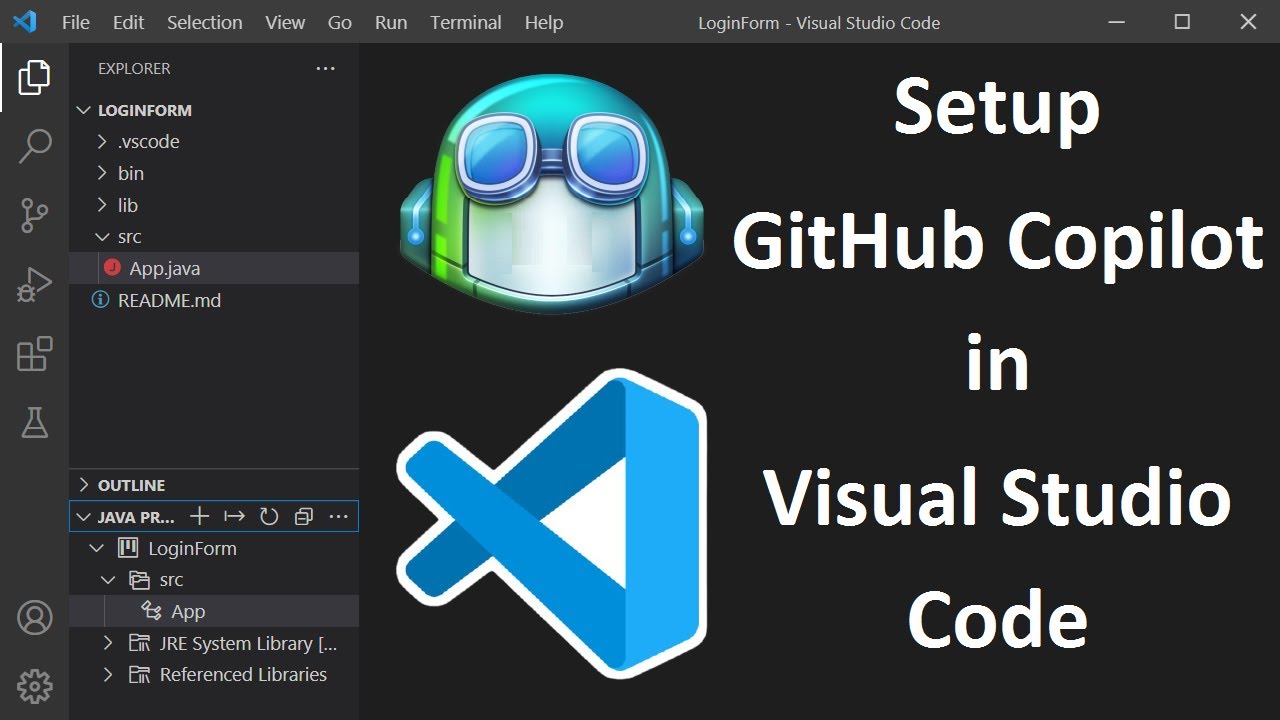The width and height of the screenshot is (1280, 720).
Task: Maximize the Visual Studio Code window
Action: (1182, 21)
